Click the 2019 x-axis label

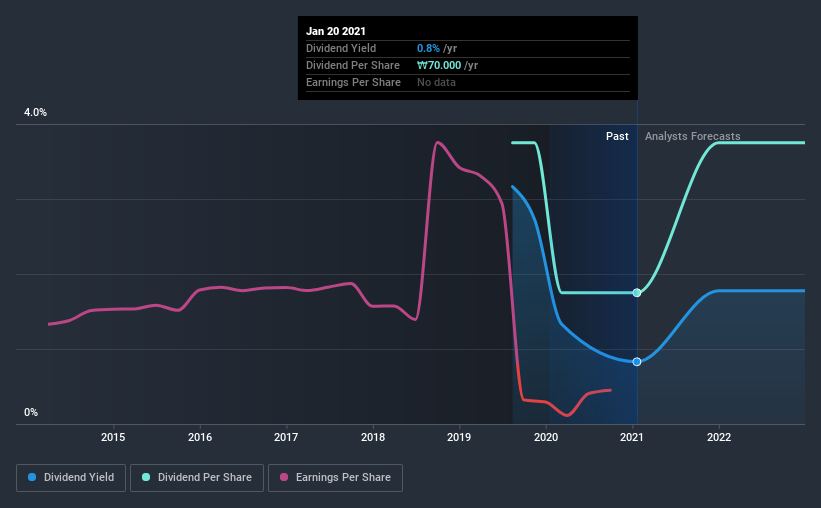459,437
